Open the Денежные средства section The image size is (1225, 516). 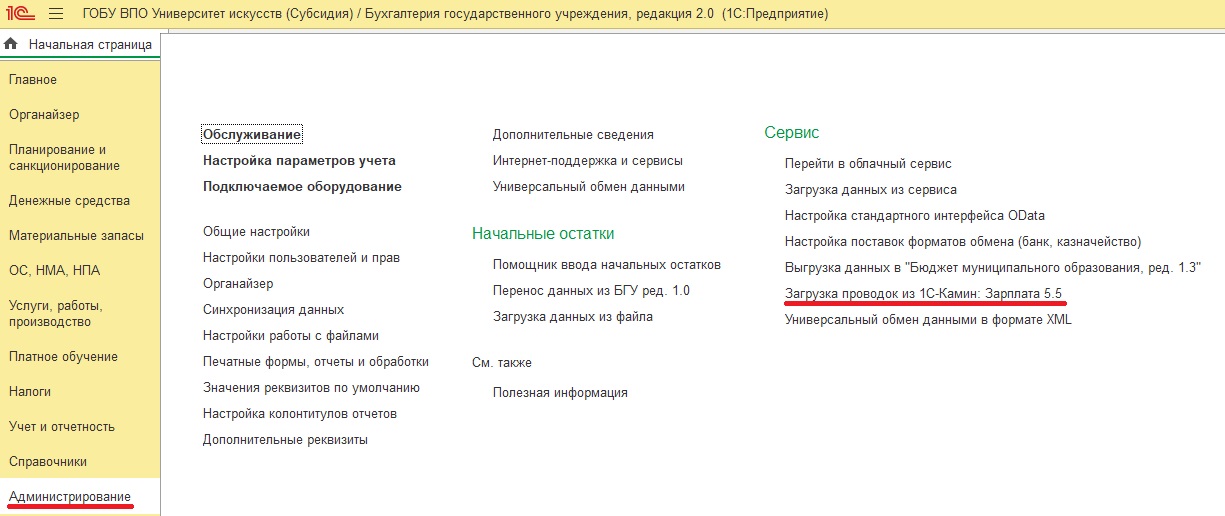coord(69,201)
